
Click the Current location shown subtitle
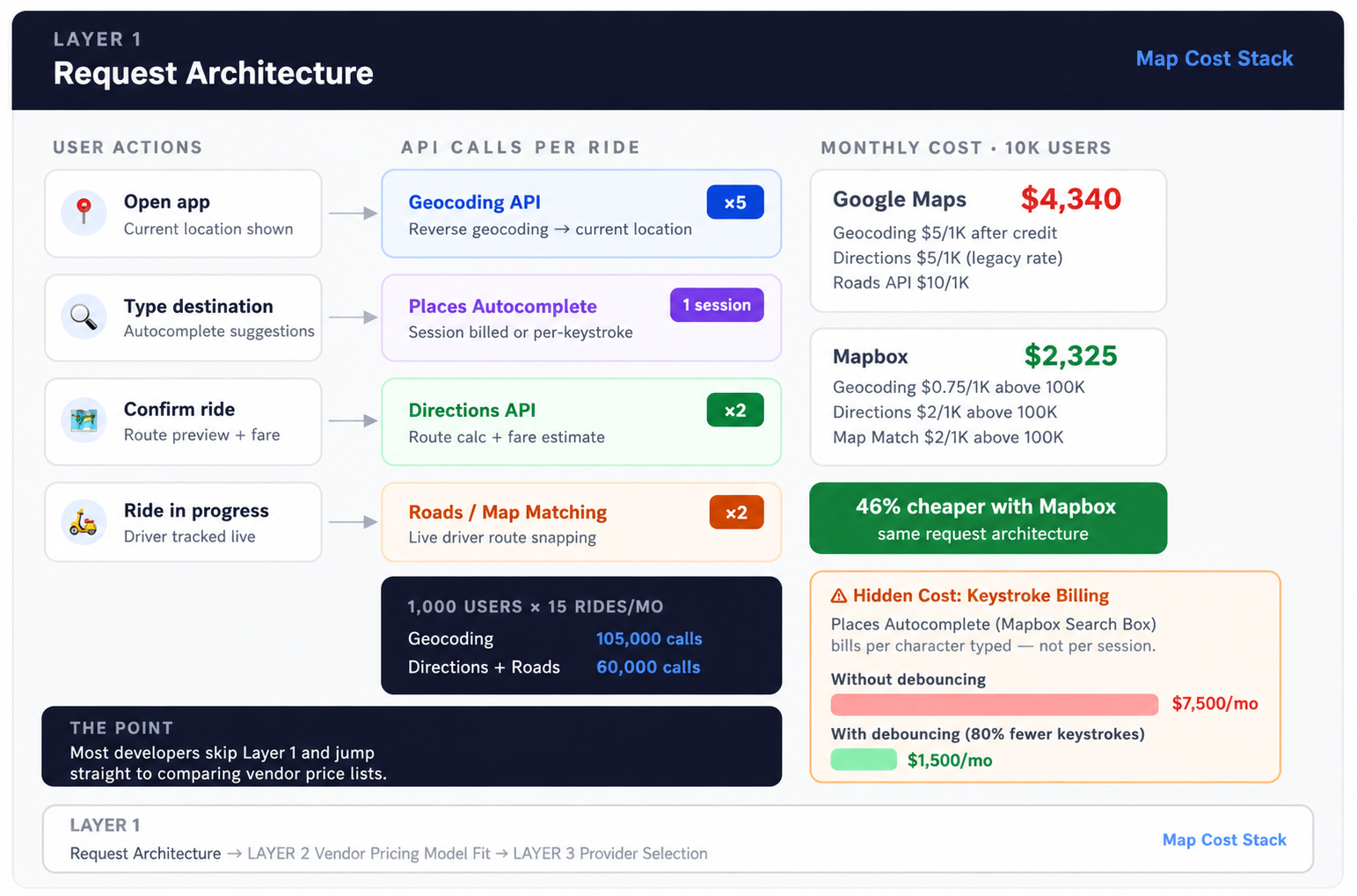pyautogui.click(x=208, y=229)
